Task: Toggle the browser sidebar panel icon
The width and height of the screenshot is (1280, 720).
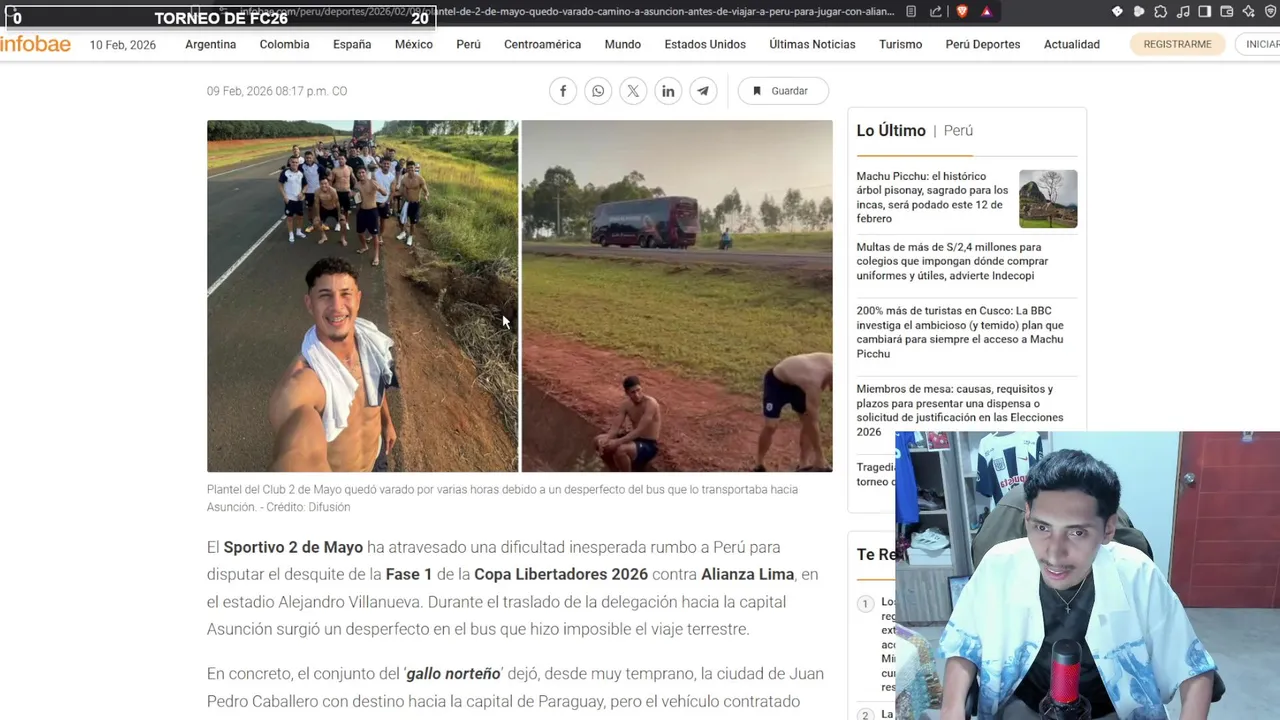Action: (1204, 12)
